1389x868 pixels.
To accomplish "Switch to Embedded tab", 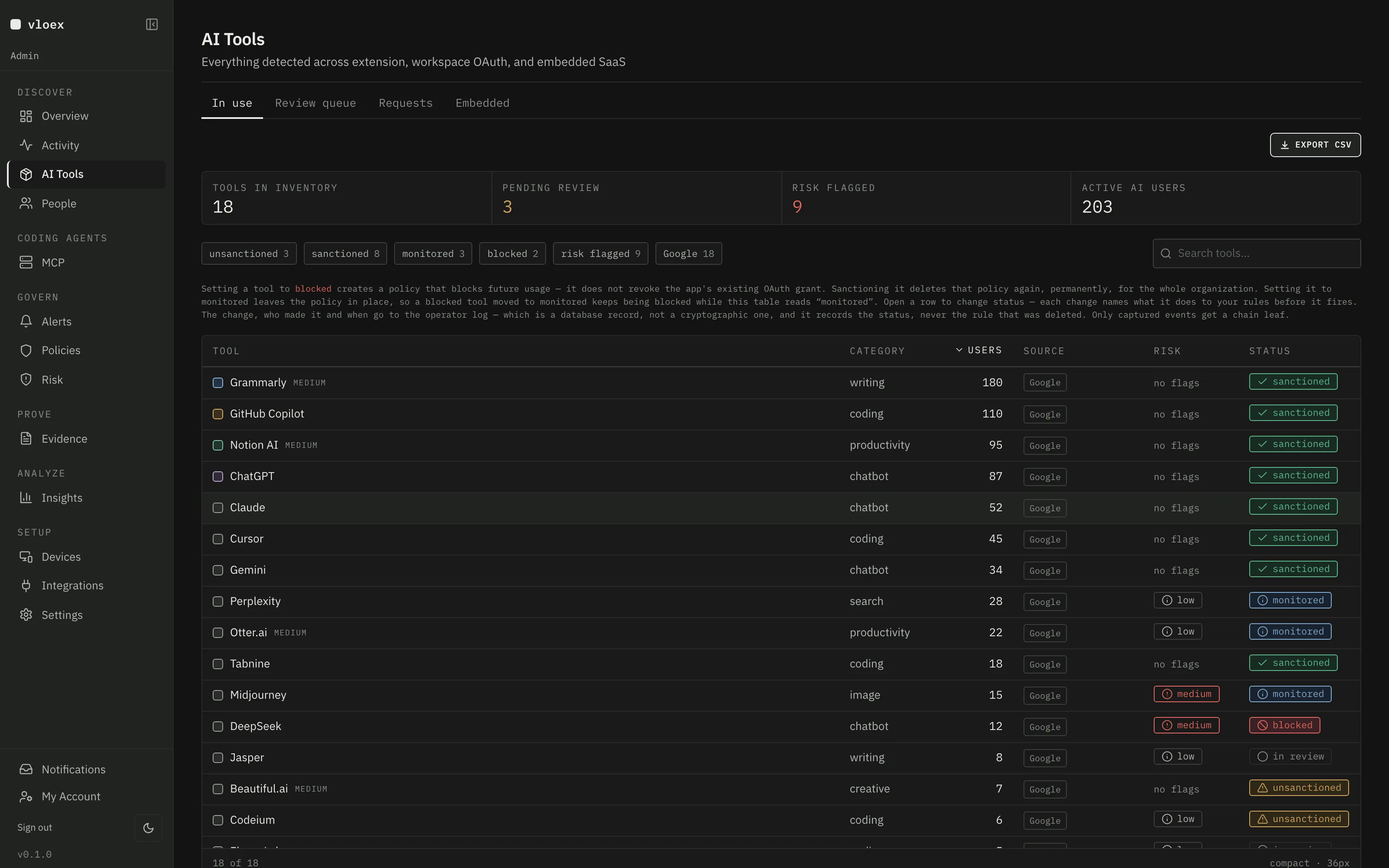I will [x=483, y=103].
